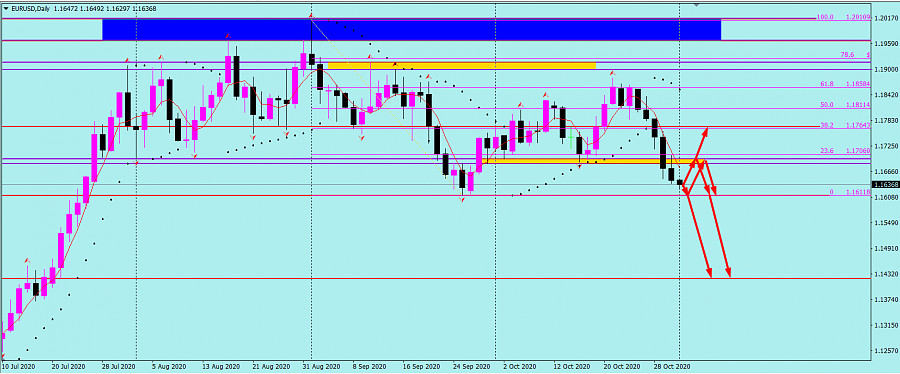Click the 10 Jul 2020 date label

[17, 366]
